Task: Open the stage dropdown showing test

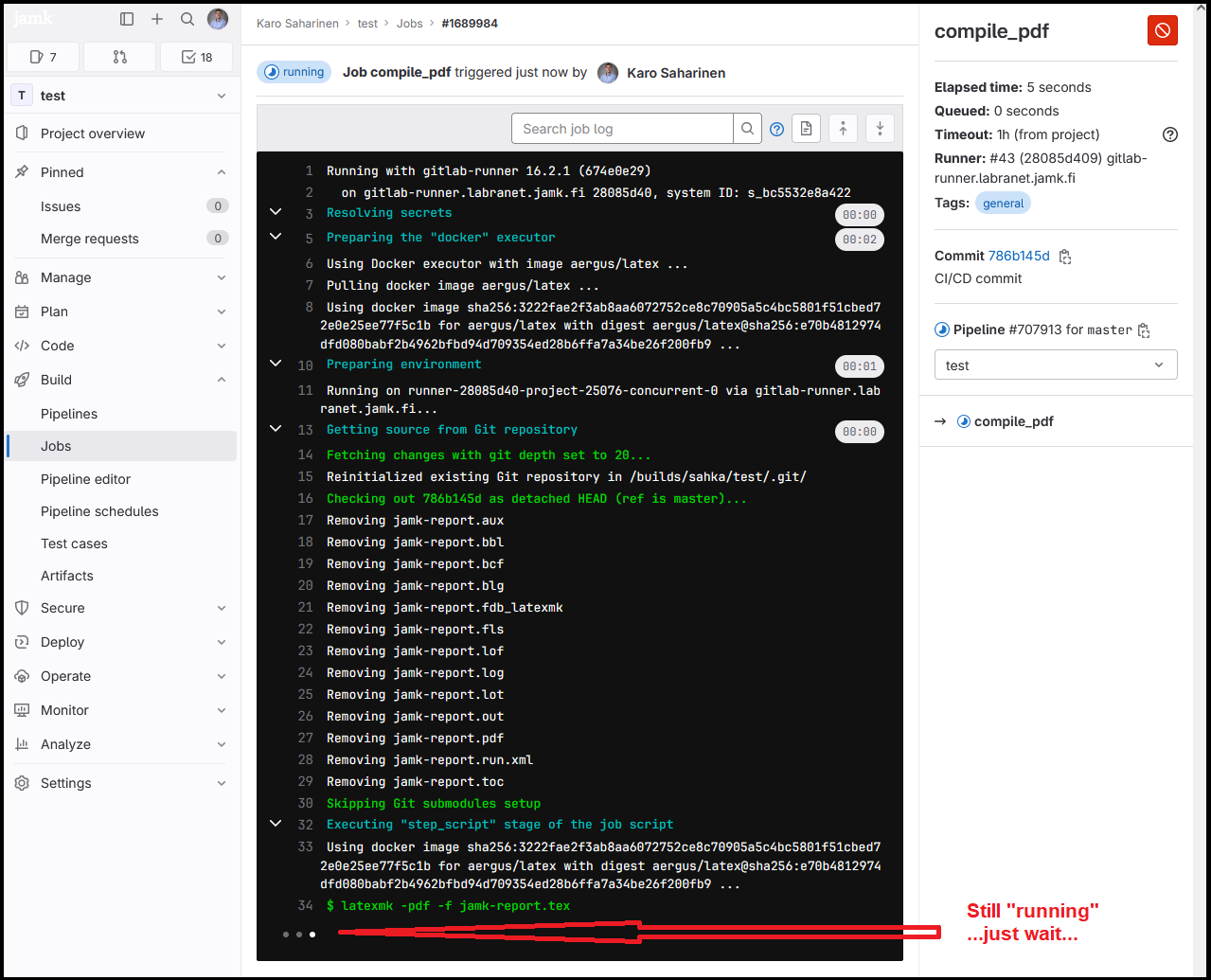Action: tap(1055, 365)
